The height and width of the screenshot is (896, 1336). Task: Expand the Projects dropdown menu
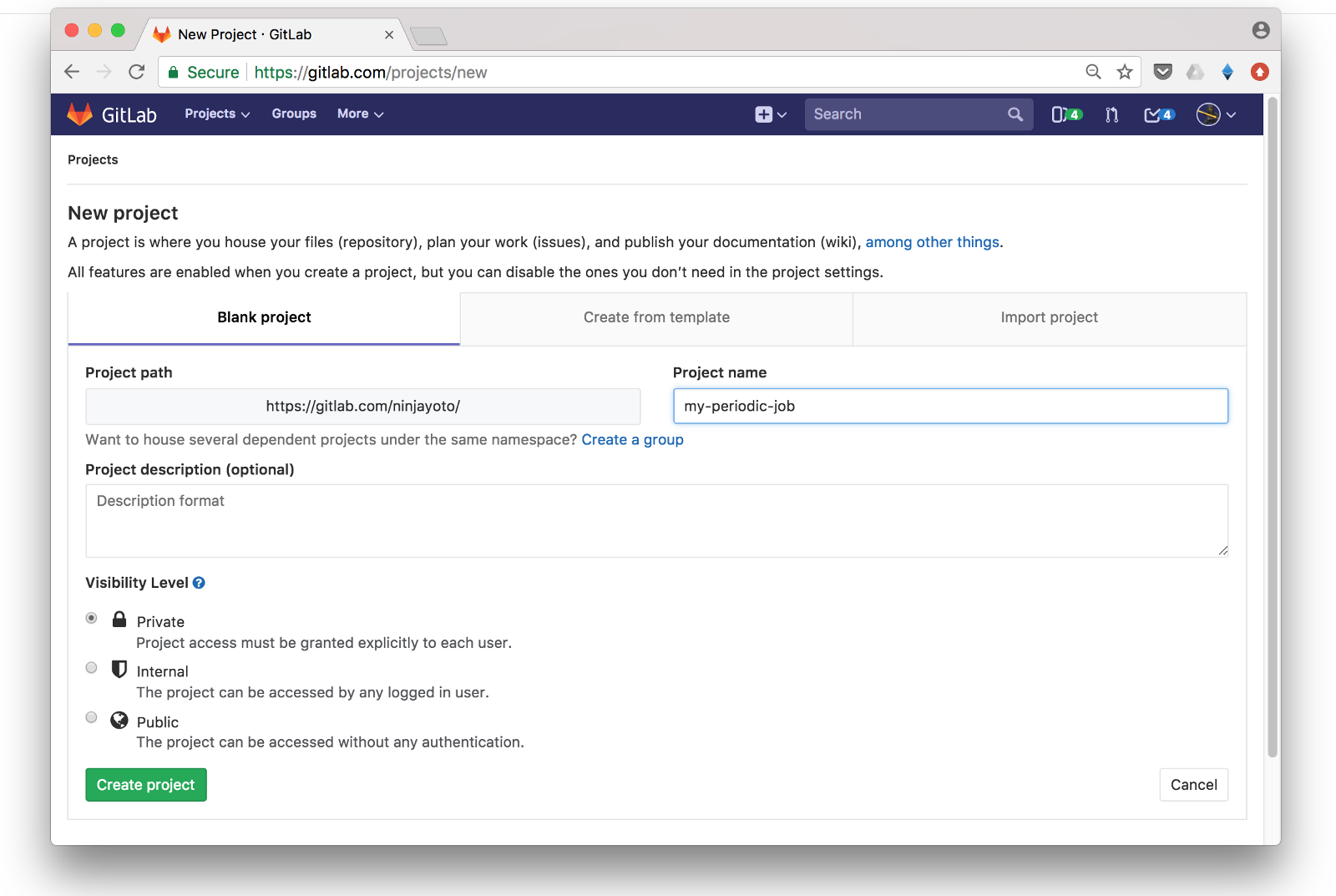pyautogui.click(x=217, y=114)
